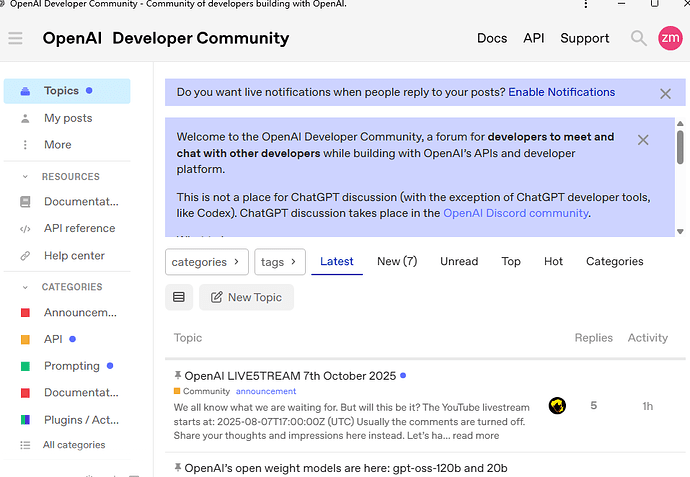Sort topics by the Activity column
This screenshot has width=690, height=477.
[x=648, y=338]
